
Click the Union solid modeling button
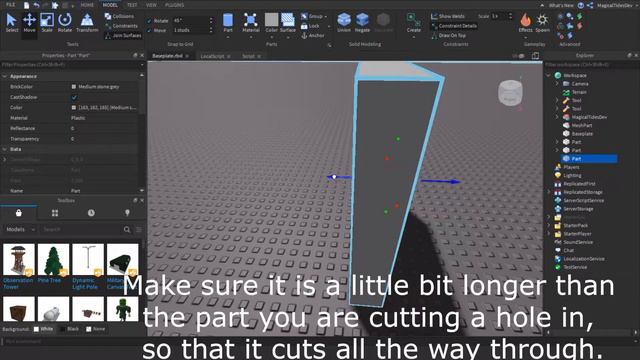[x=344, y=23]
